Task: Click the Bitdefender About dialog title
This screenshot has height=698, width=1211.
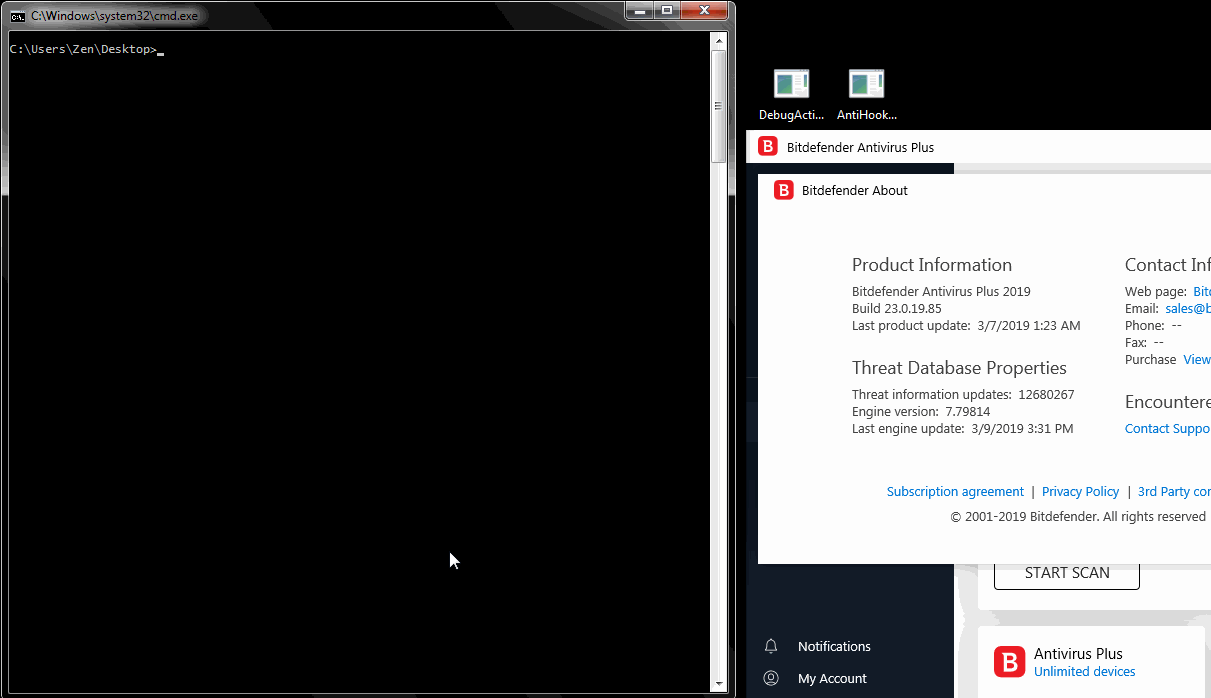Action: click(855, 190)
